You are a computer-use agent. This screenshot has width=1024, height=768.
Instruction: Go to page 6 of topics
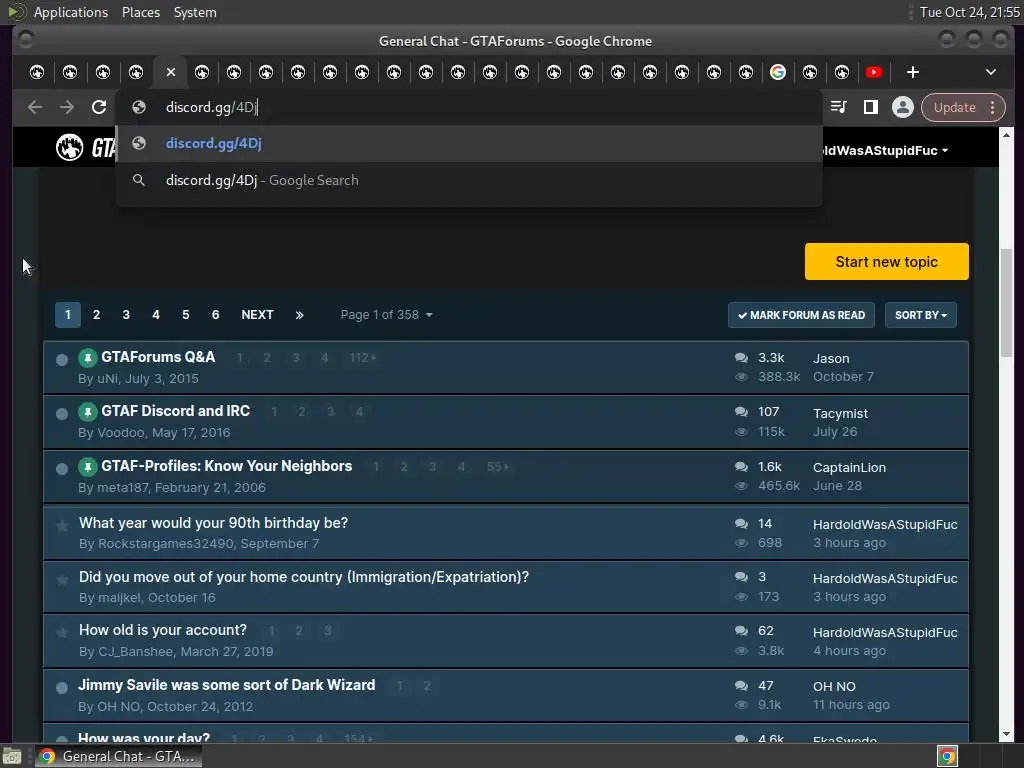pos(216,315)
